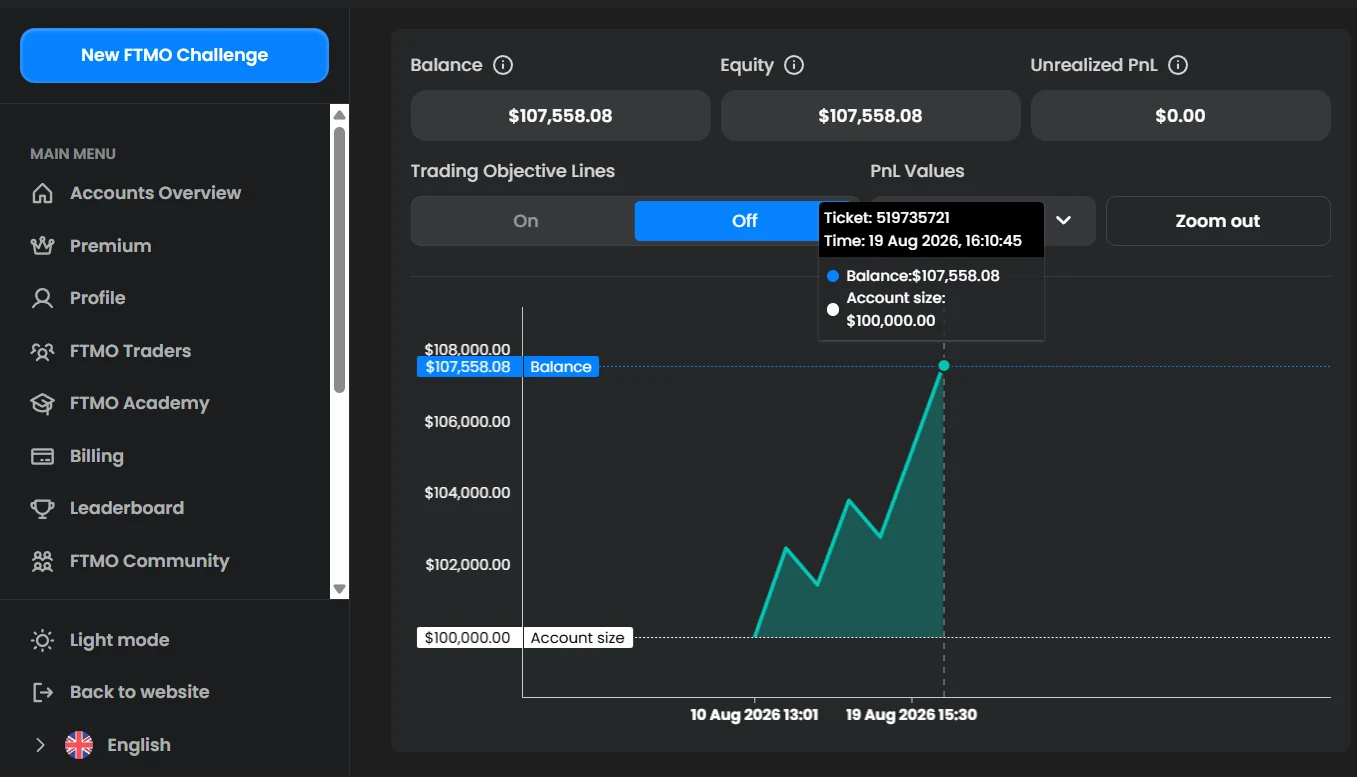Click sidebar scrollbar down arrow
The width and height of the screenshot is (1357, 777).
[339, 589]
